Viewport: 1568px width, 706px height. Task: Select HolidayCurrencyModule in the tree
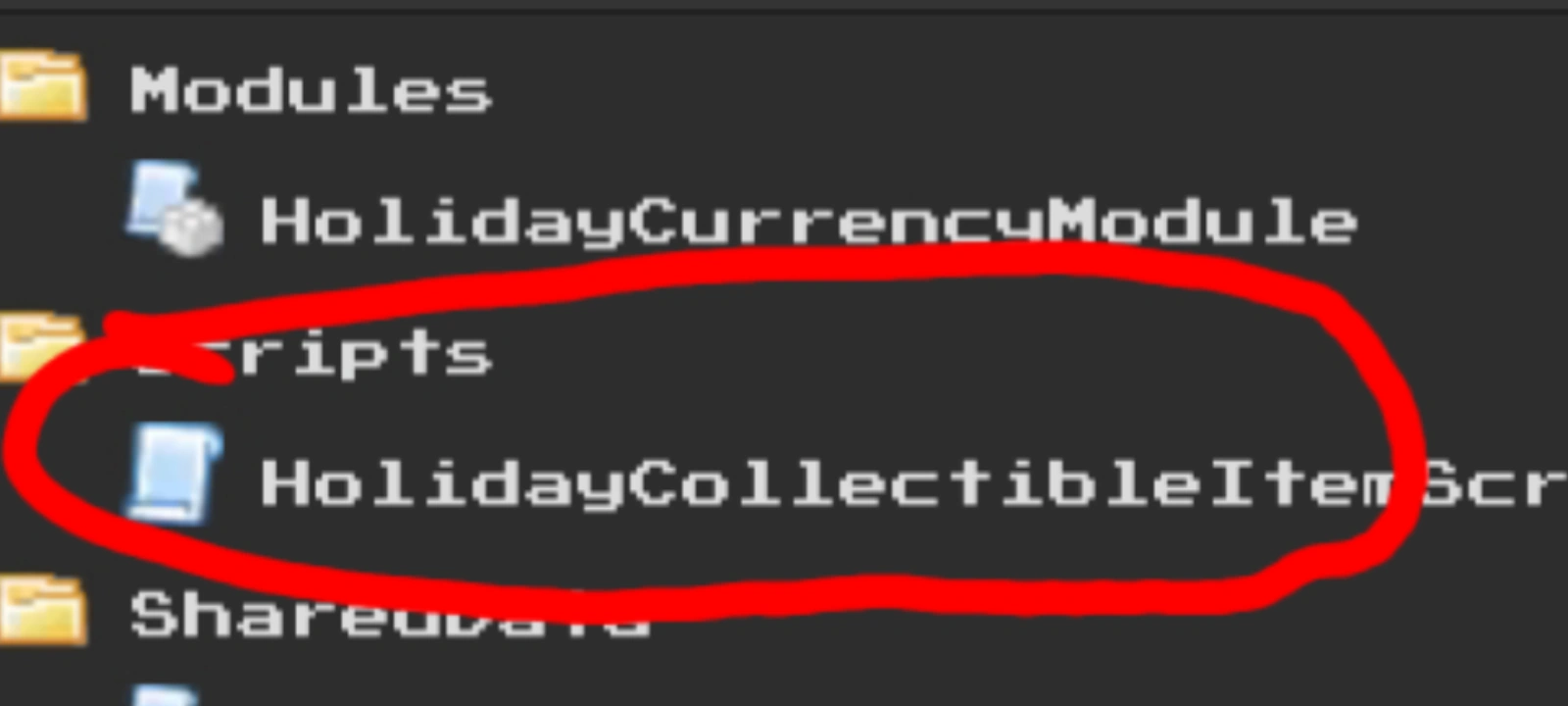pos(808,222)
